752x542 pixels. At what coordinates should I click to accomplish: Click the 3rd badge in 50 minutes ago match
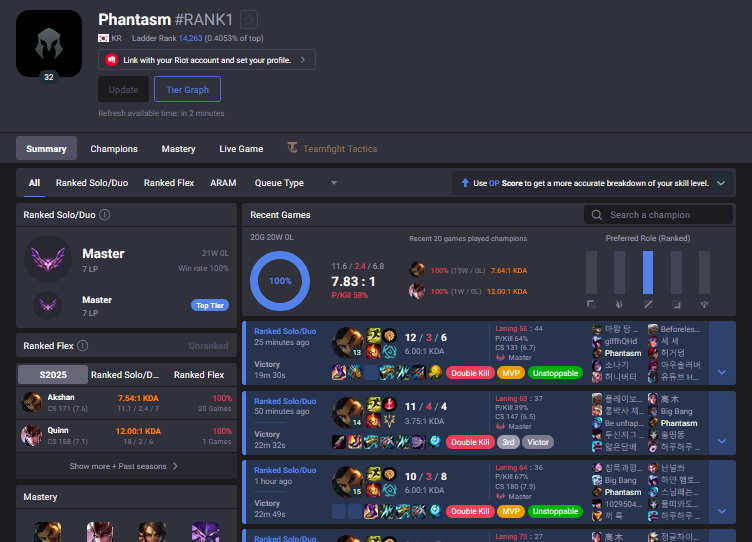(508, 442)
